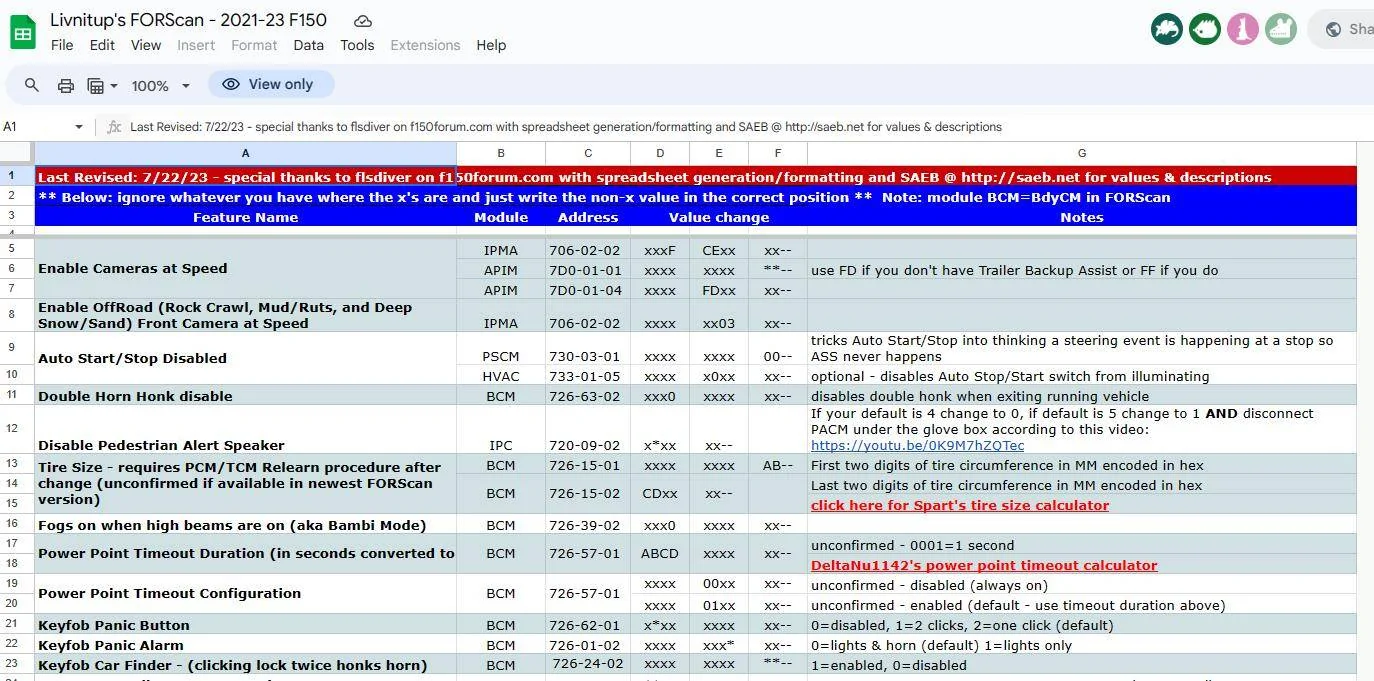Click the pink anonymous viewer avatar
This screenshot has width=1374, height=681.
coord(1243,29)
